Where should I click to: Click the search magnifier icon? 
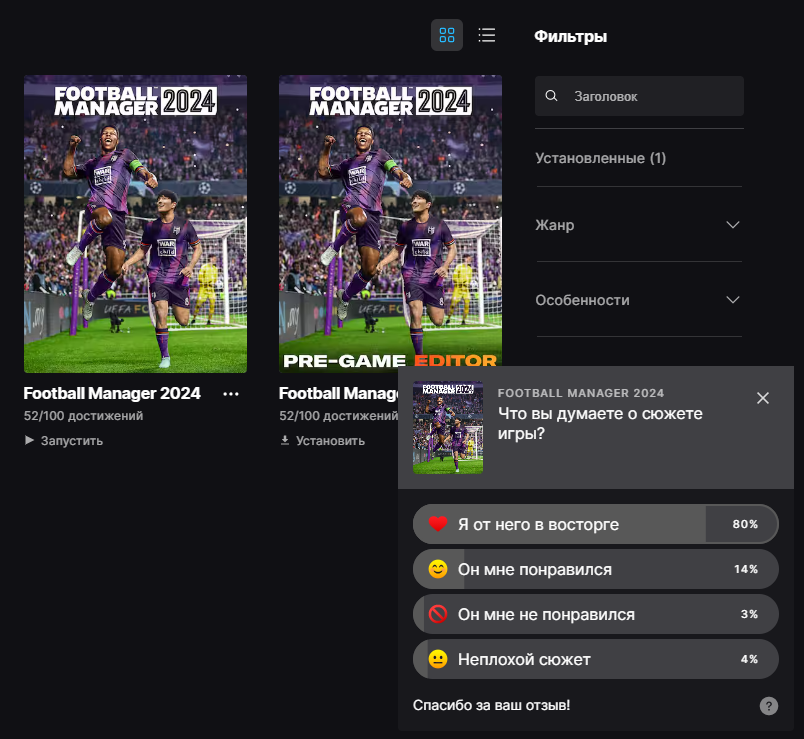[x=552, y=97]
